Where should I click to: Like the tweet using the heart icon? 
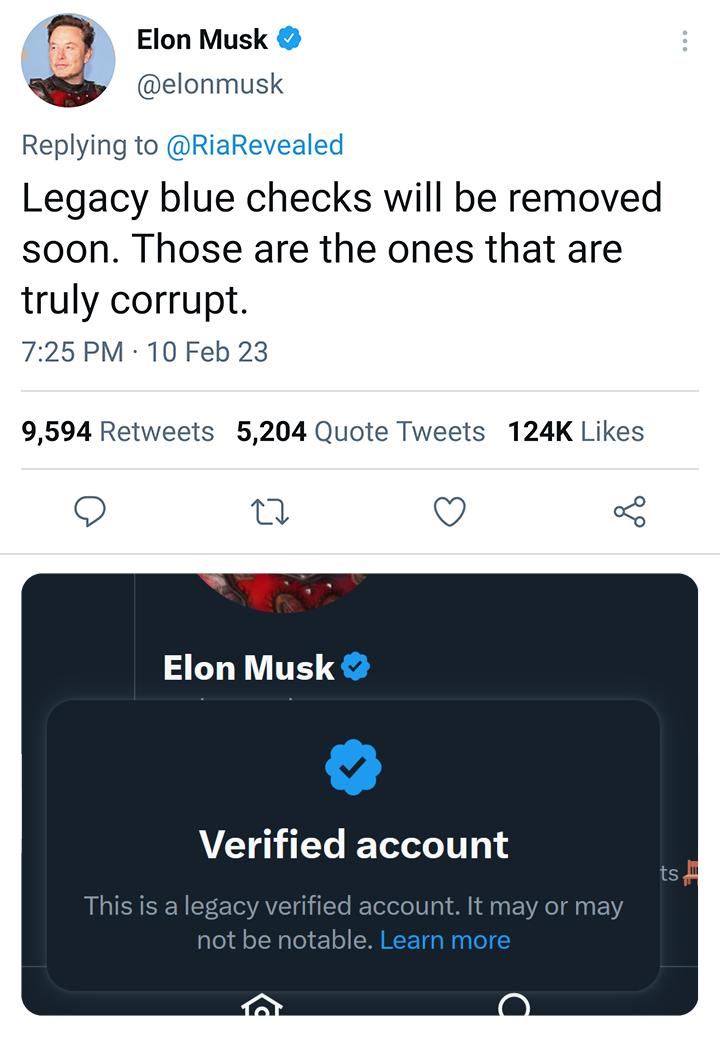tap(450, 511)
